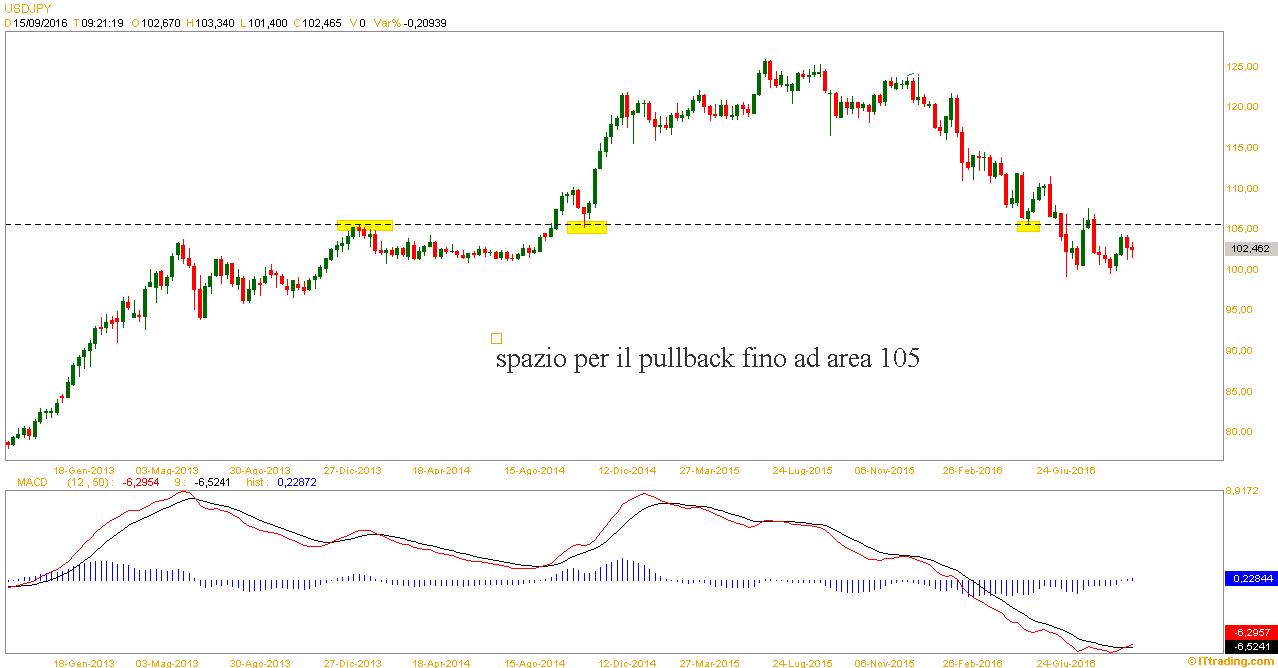Click the 18-Gen-2013 label on the upper time axis

tap(81, 470)
